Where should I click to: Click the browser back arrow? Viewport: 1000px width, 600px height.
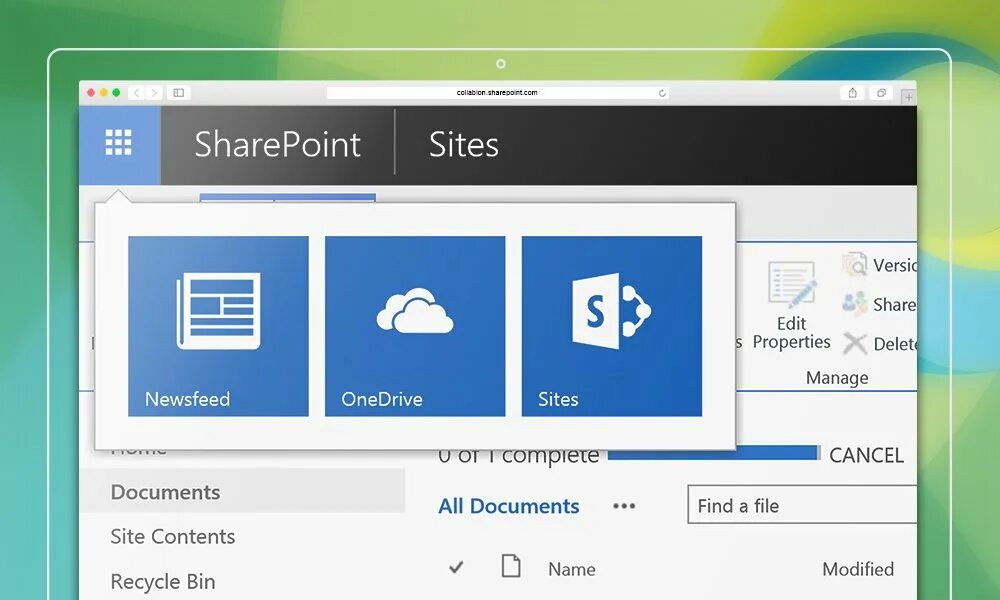click(136, 93)
